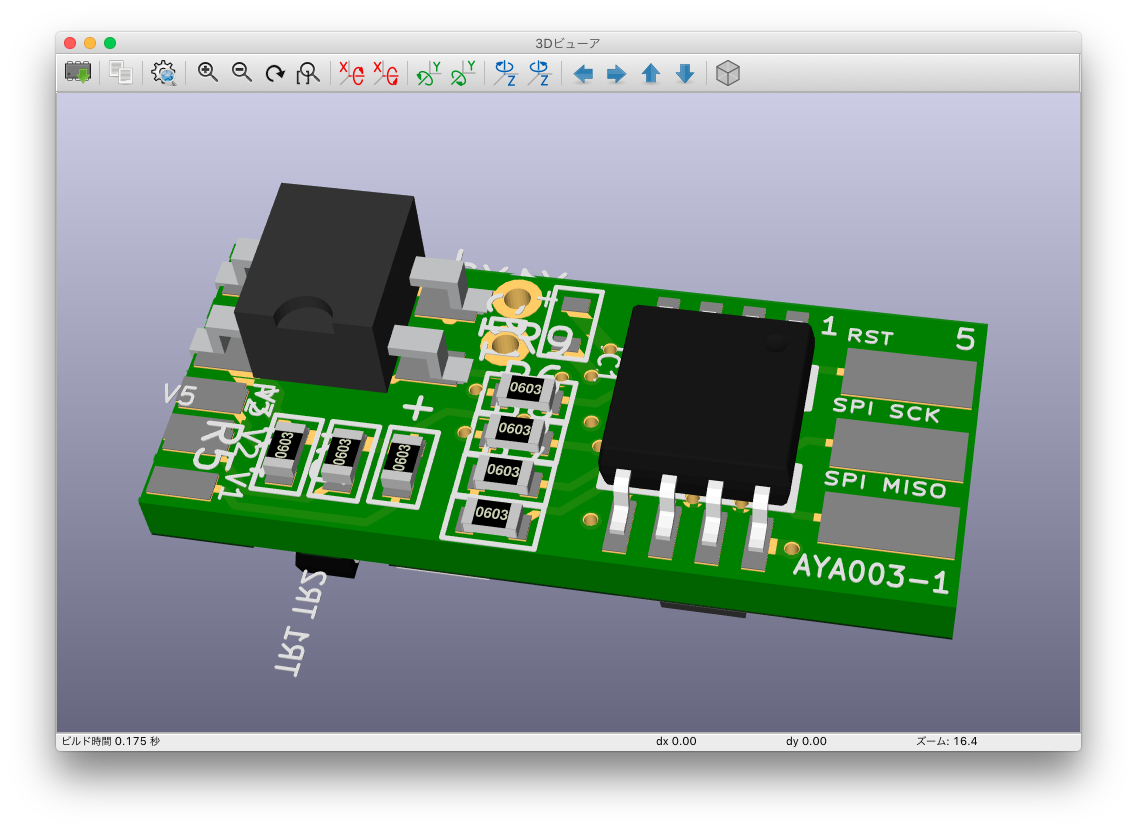Click the V5 pad label
Screen dimensions: 1137x831
tap(179, 394)
